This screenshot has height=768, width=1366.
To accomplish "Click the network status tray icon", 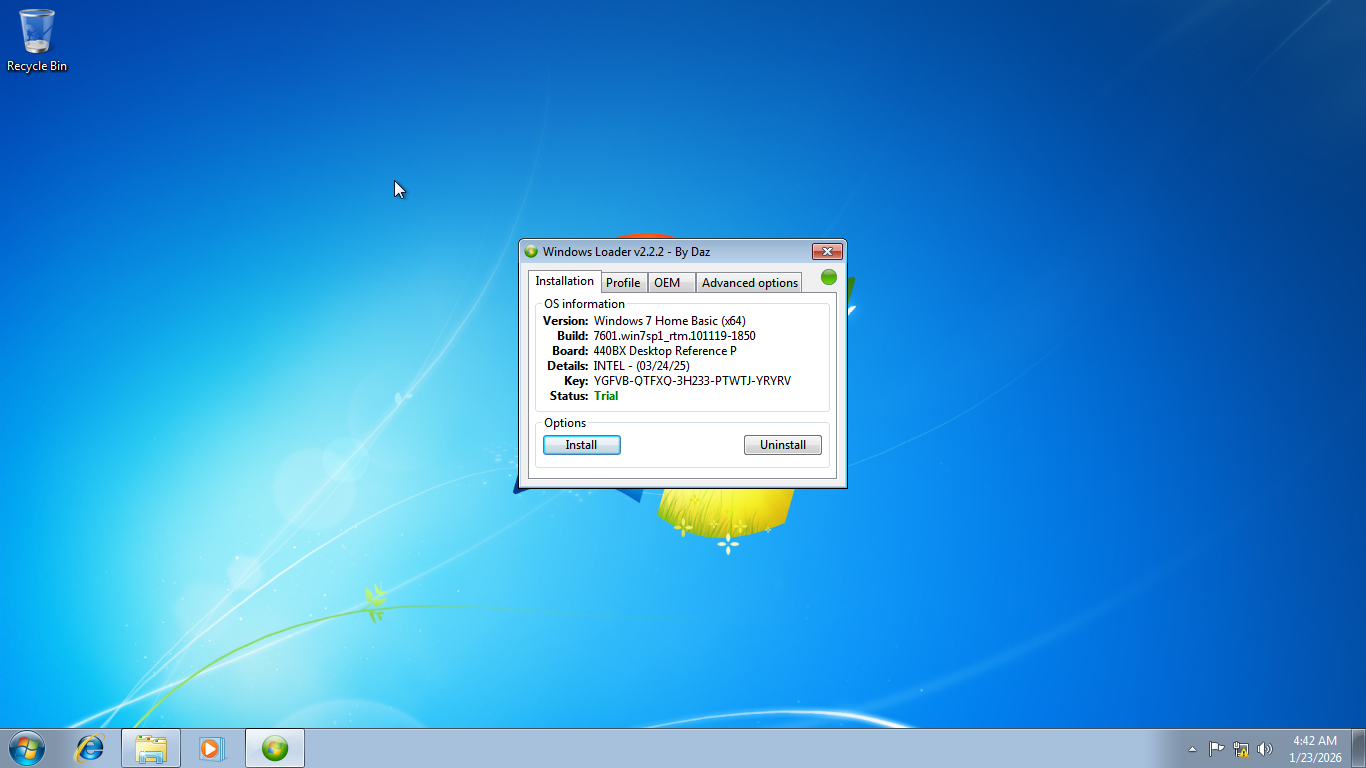I will click(1241, 749).
